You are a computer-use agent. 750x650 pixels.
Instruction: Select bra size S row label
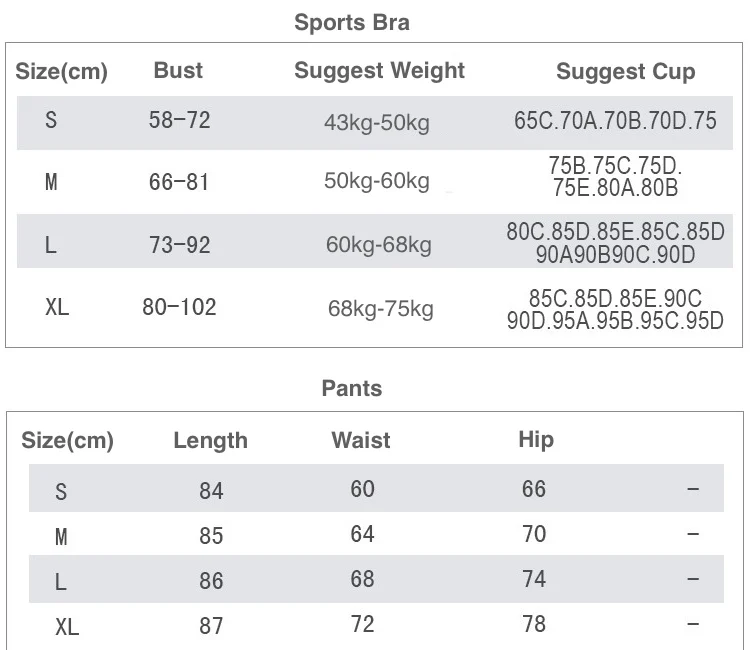tap(51, 120)
